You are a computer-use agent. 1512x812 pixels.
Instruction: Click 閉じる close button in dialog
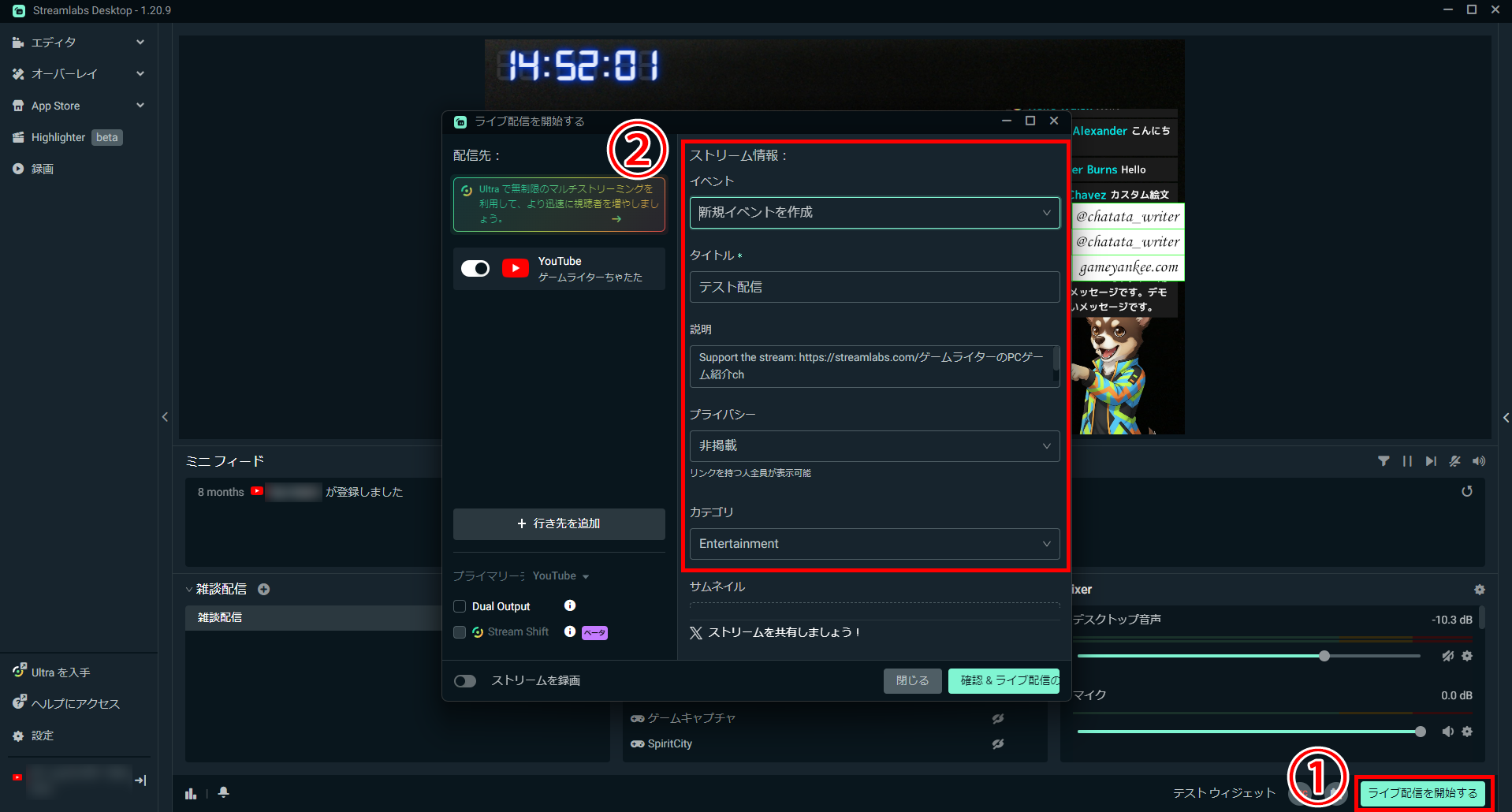(x=912, y=681)
